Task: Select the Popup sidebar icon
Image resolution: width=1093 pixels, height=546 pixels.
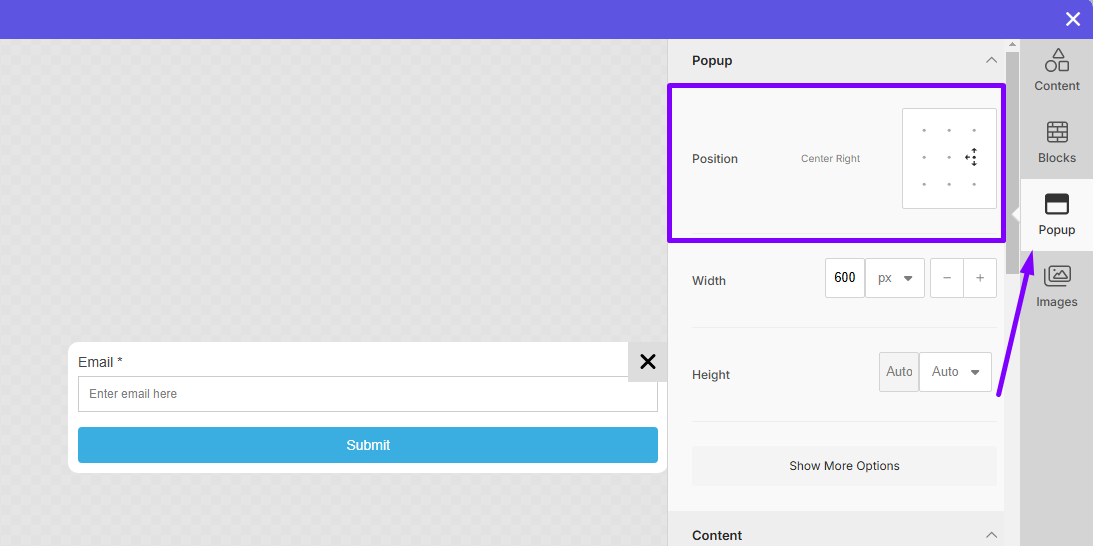Action: coord(1056,214)
